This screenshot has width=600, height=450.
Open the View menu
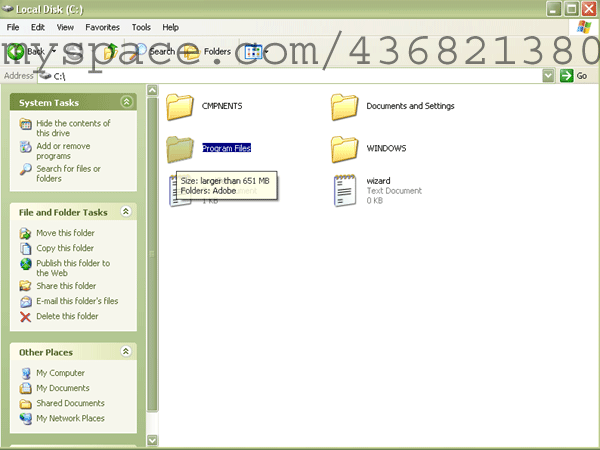tap(65, 27)
